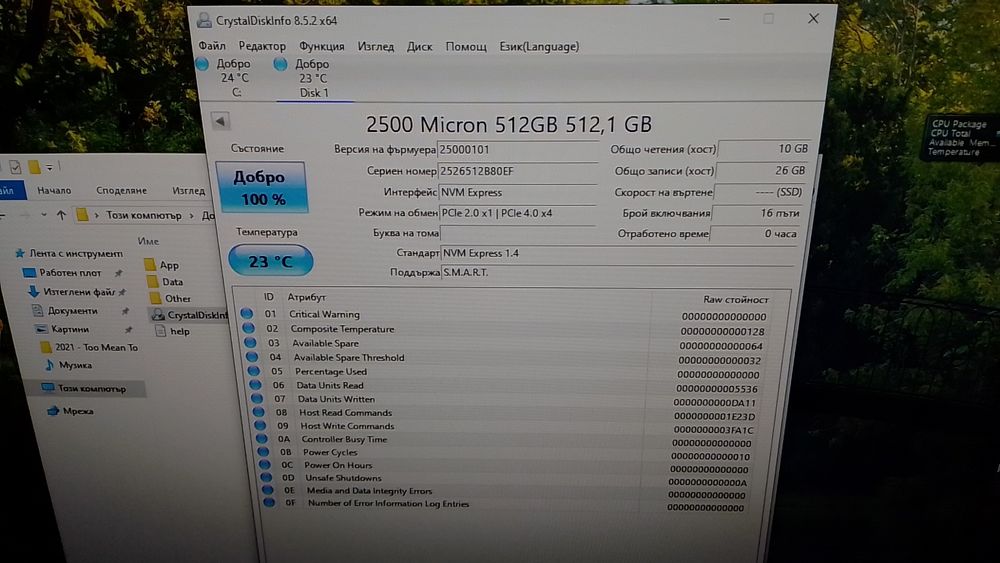Click the power on hours value 0 часа
The image size is (1000, 563).
coord(755,233)
